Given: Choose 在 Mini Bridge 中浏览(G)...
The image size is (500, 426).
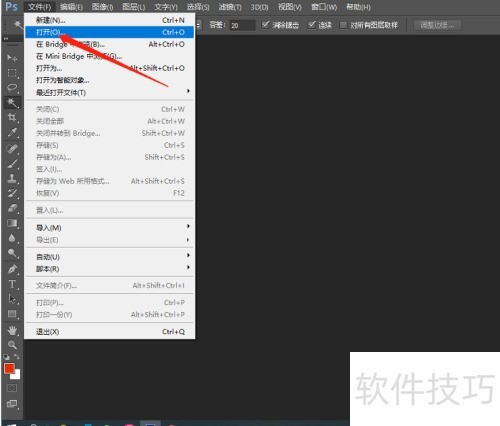Looking at the screenshot, I should [109, 56].
